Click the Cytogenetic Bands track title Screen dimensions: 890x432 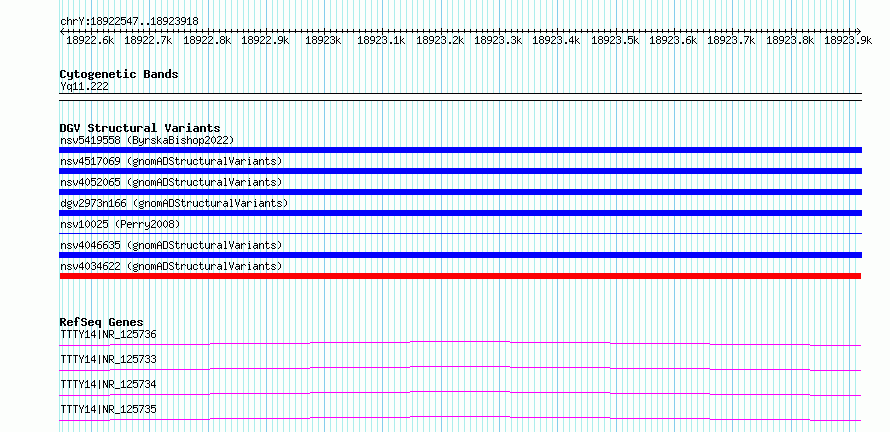tap(119, 74)
